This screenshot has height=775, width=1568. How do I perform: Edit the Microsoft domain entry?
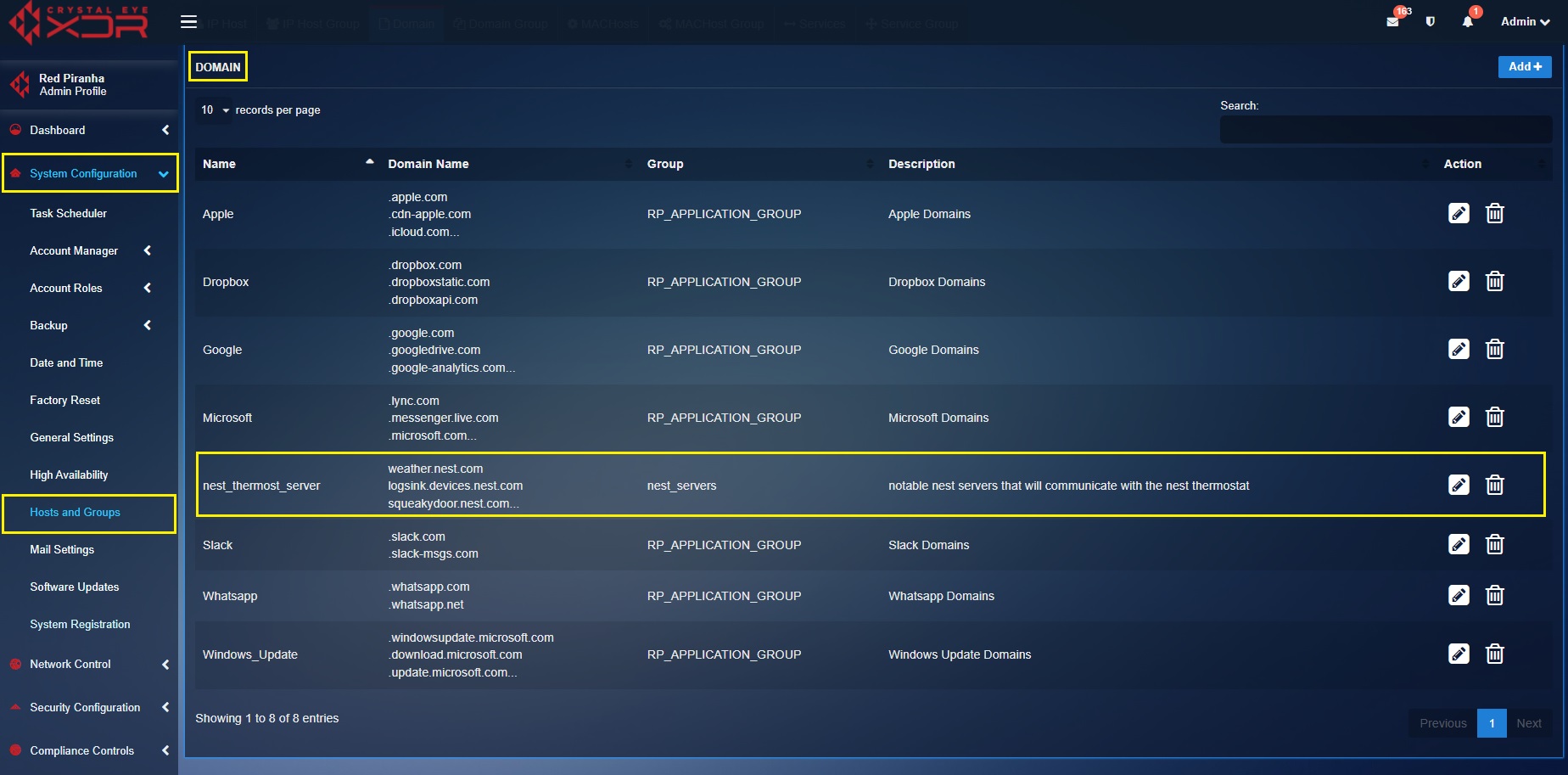(x=1459, y=417)
